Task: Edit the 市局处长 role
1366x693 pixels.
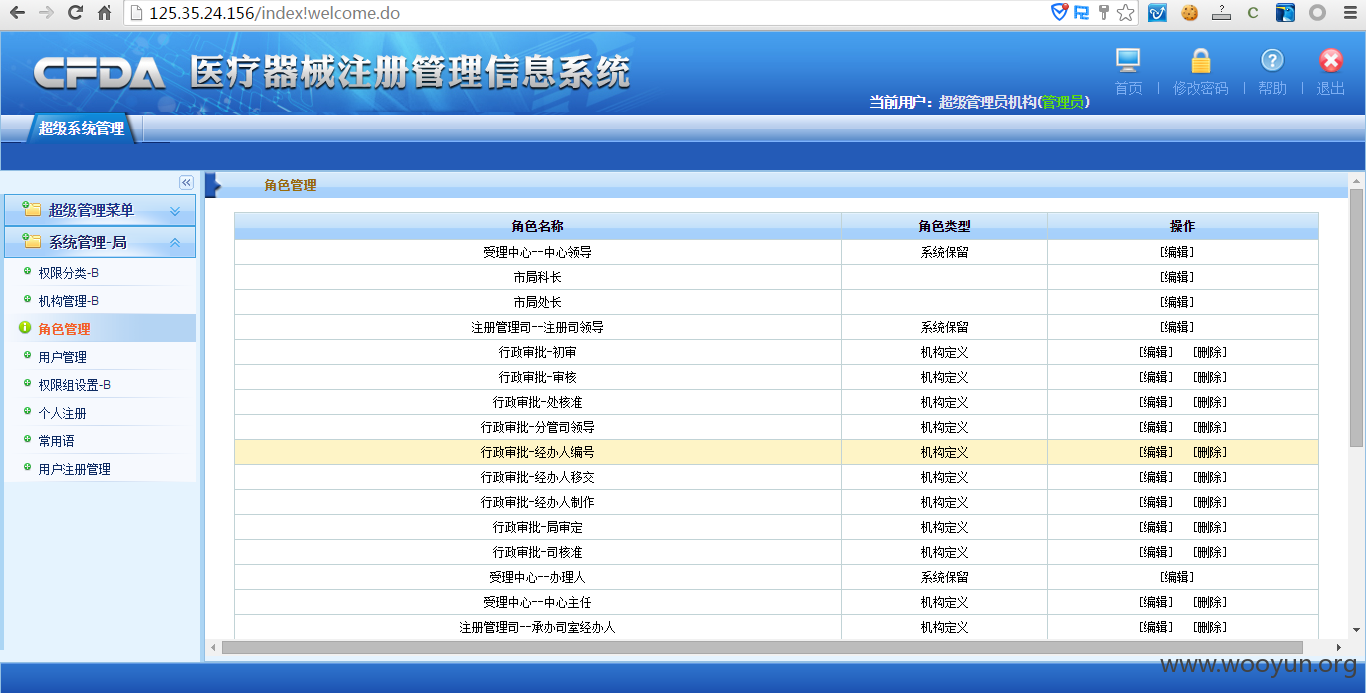Action: point(1177,302)
